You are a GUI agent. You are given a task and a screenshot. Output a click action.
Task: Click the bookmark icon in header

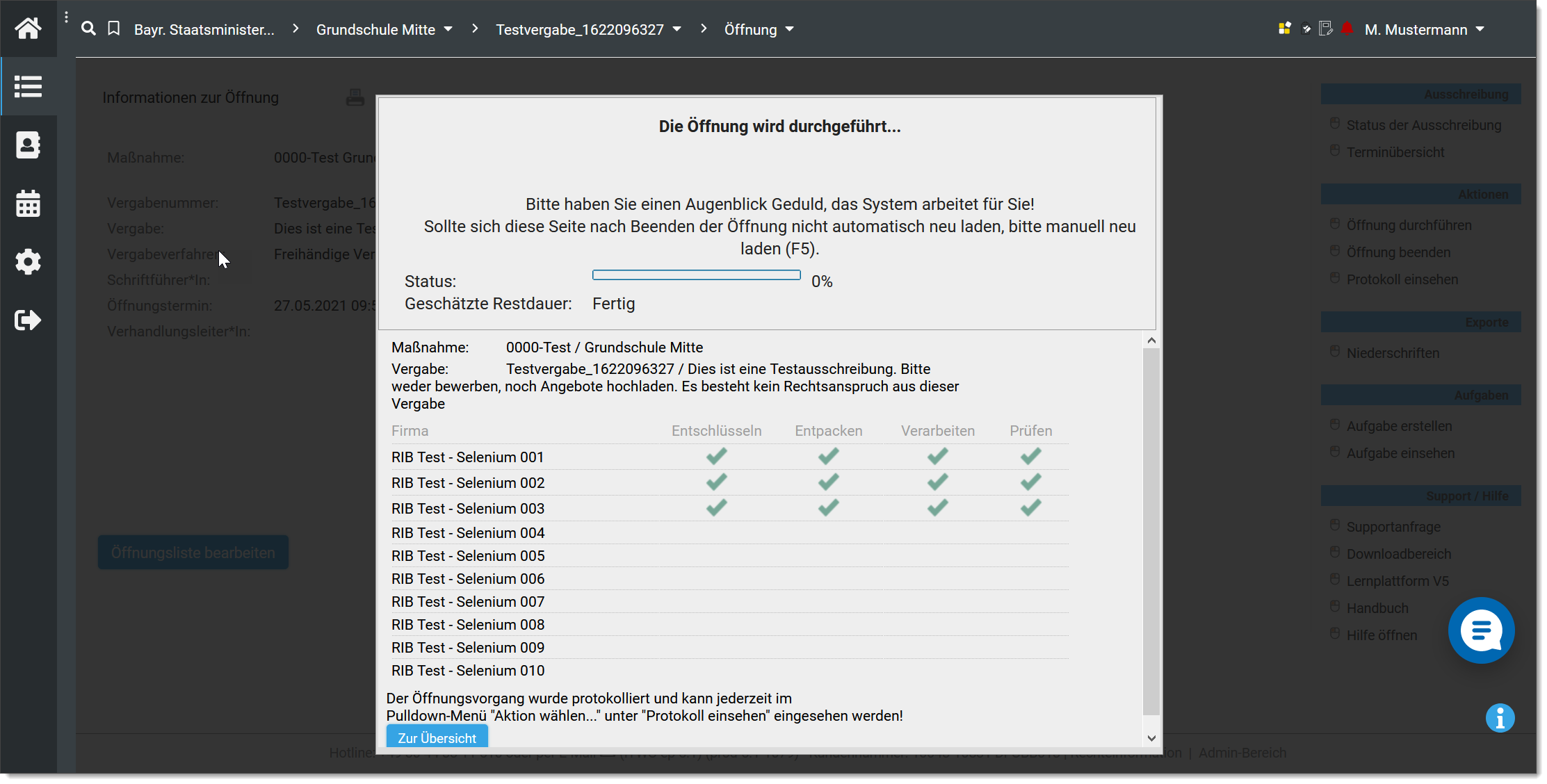click(114, 28)
